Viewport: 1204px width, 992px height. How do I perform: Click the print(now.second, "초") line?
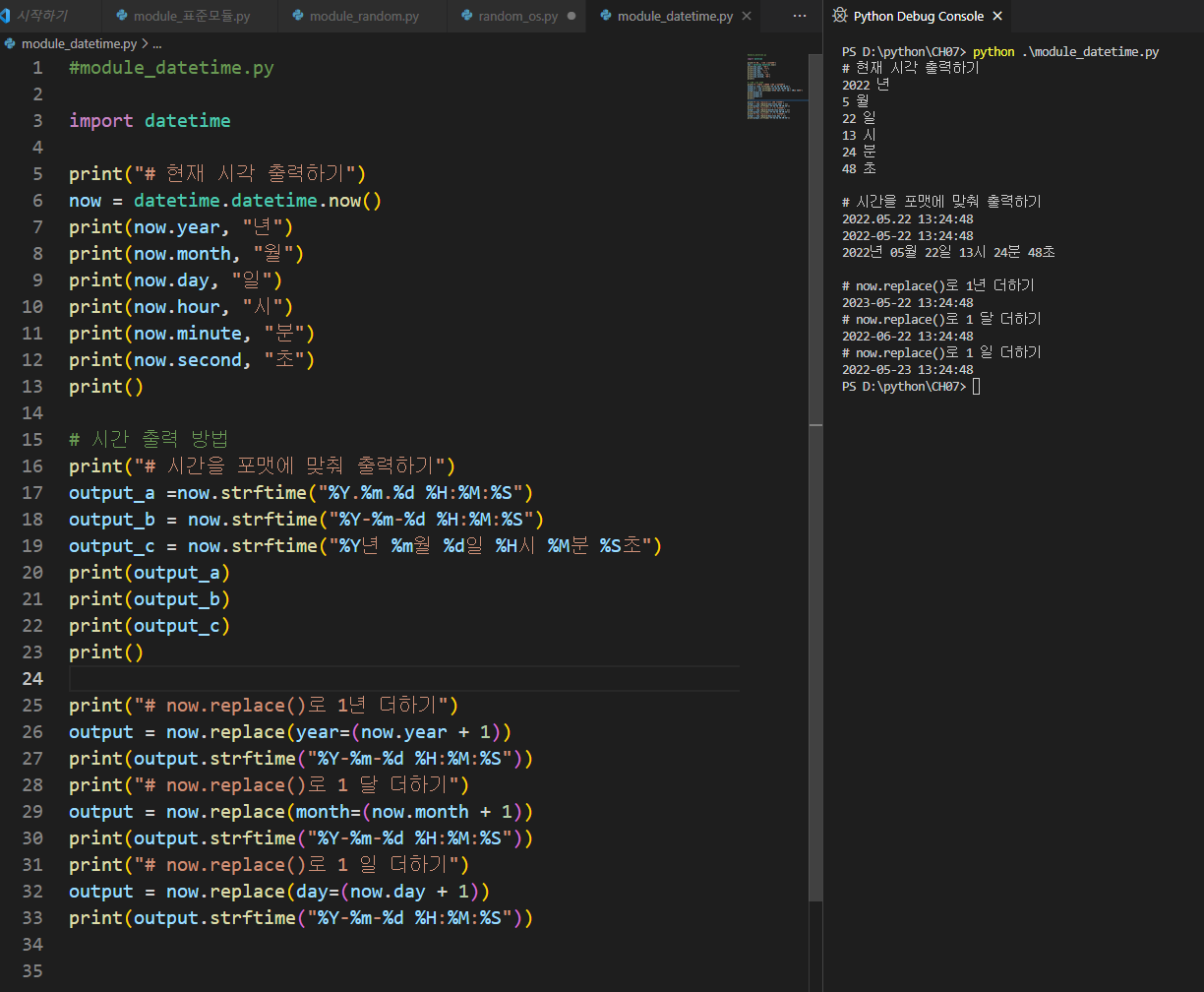point(192,360)
